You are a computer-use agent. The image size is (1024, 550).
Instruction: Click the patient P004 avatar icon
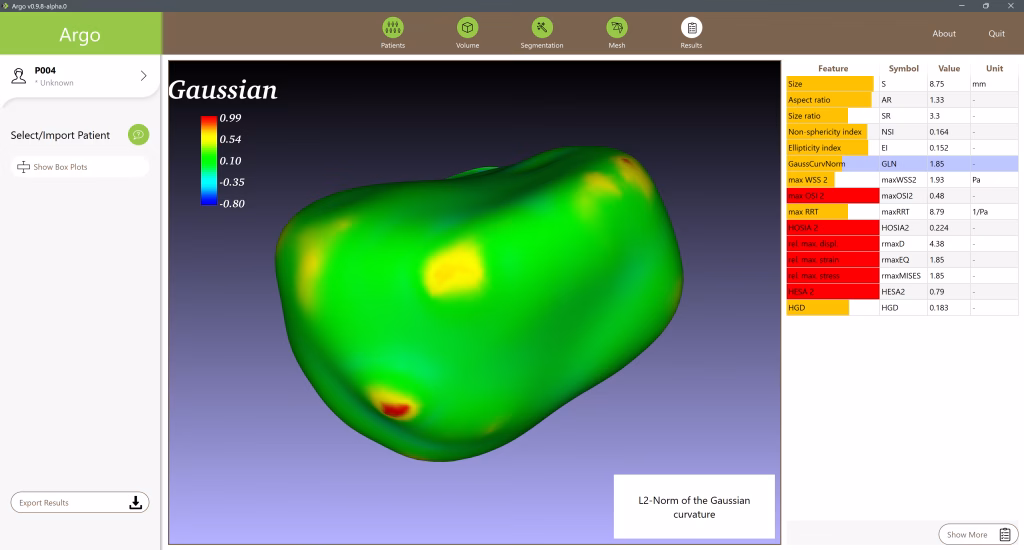(x=19, y=76)
